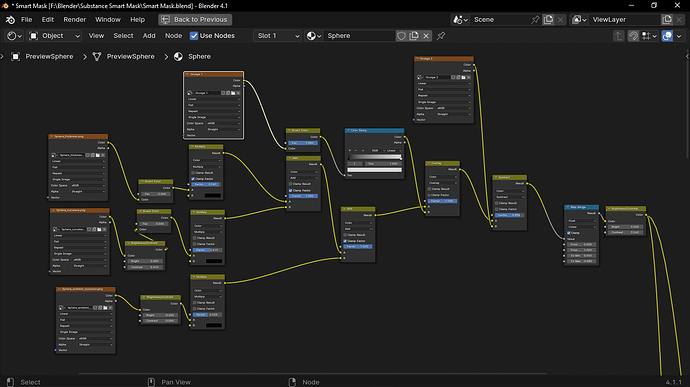Open overlay options dropdown arrow
690x387 pixels.
coord(679,36)
